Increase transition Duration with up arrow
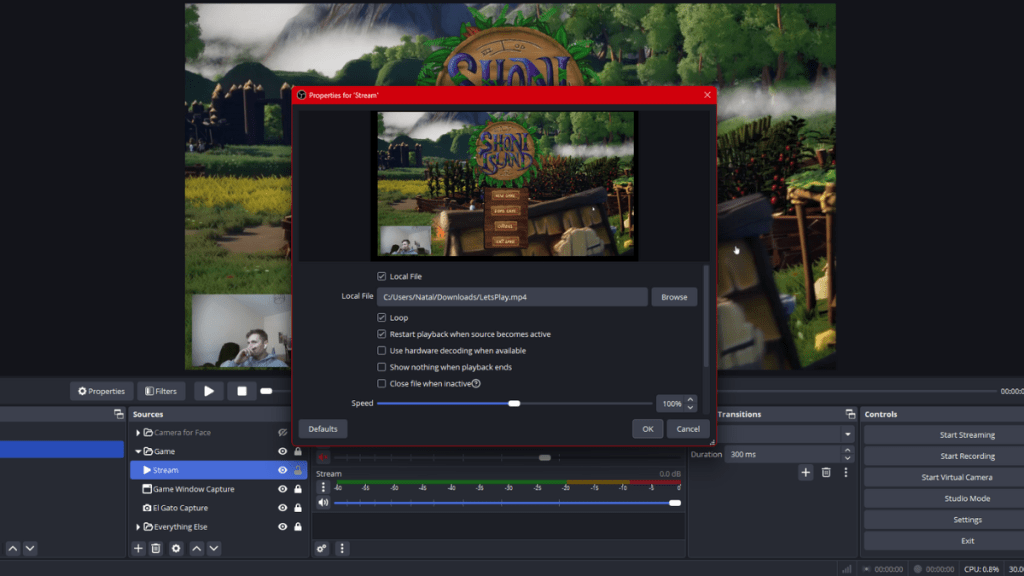 tap(847, 451)
